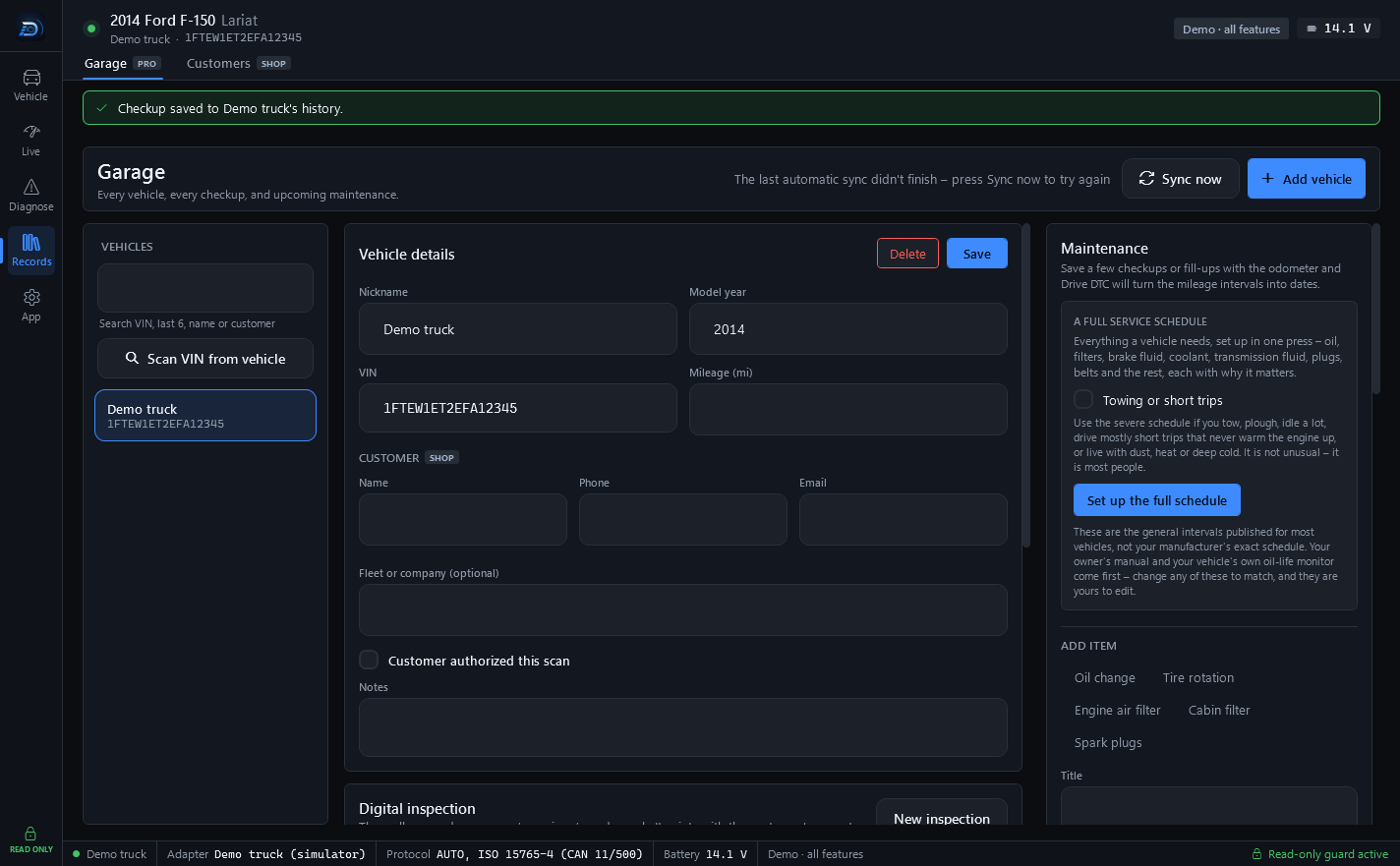
Task: Open the Live data sidebar section
Action: coord(30,140)
